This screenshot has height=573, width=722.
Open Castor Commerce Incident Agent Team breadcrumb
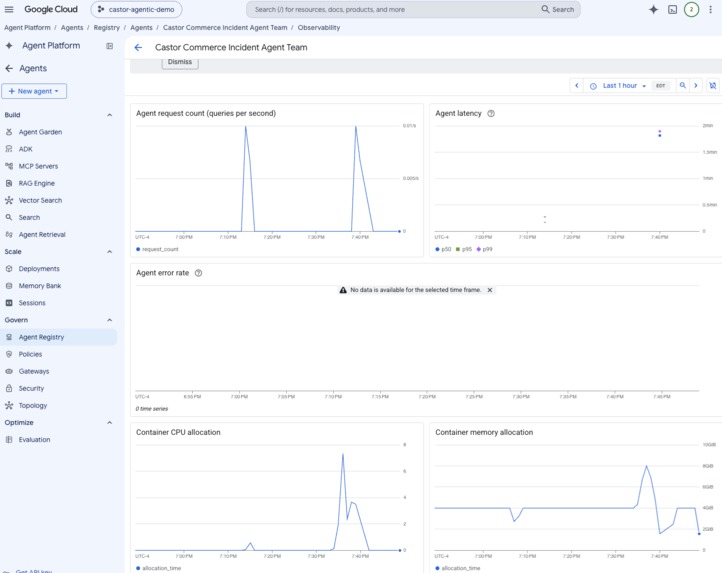point(225,28)
